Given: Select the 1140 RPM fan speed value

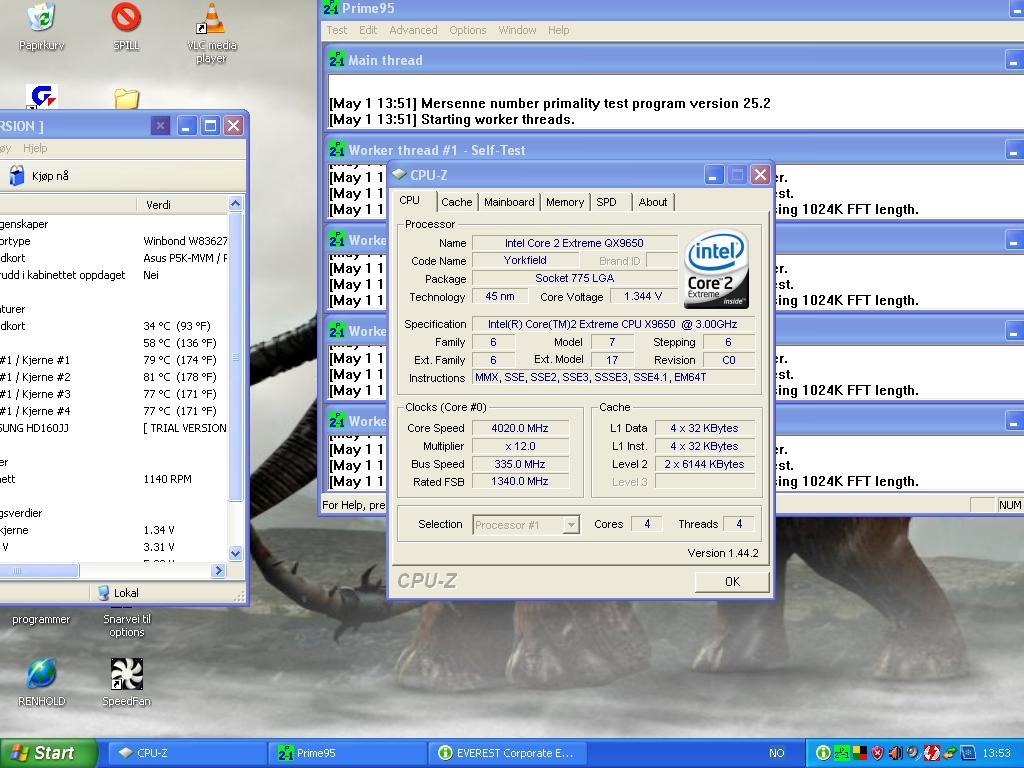Looking at the screenshot, I should tap(167, 479).
